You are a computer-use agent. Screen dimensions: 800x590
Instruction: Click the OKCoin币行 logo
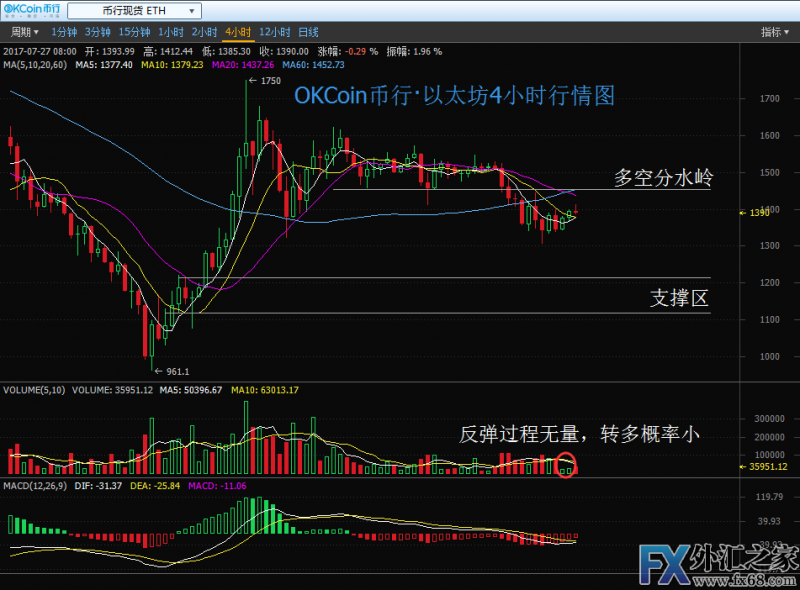click(x=32, y=10)
